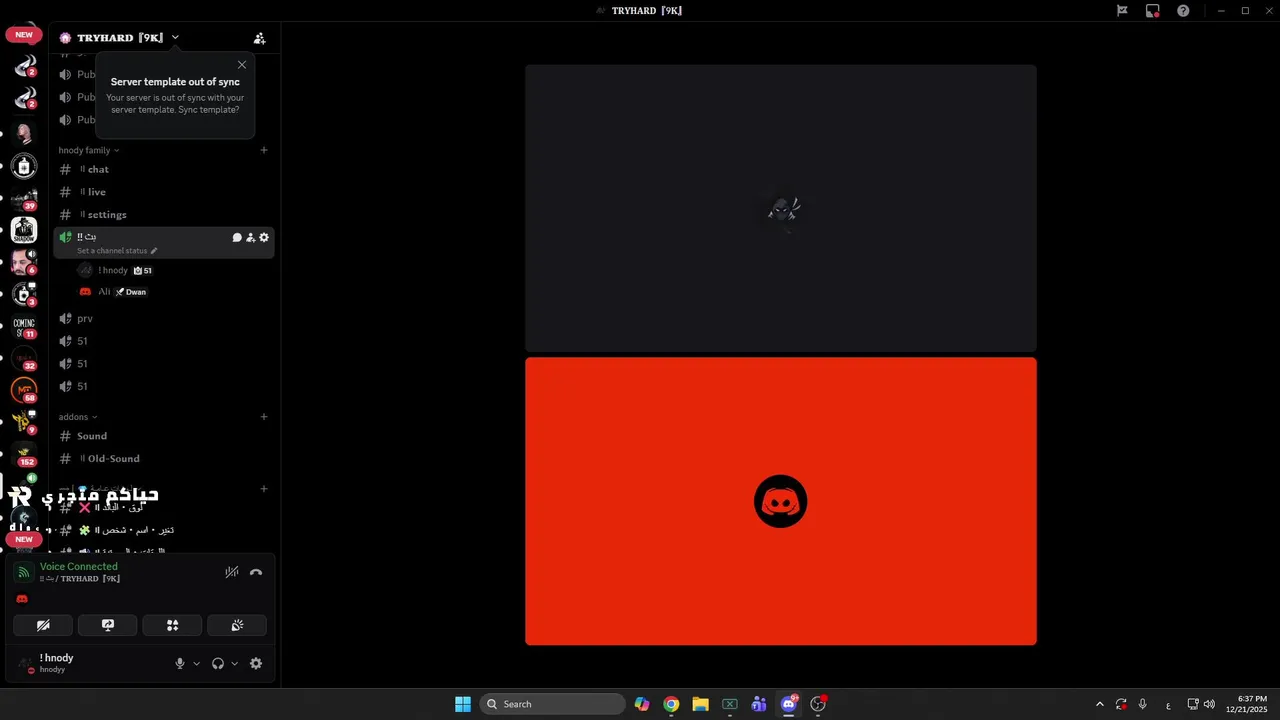Click Set a channel status

point(116,251)
